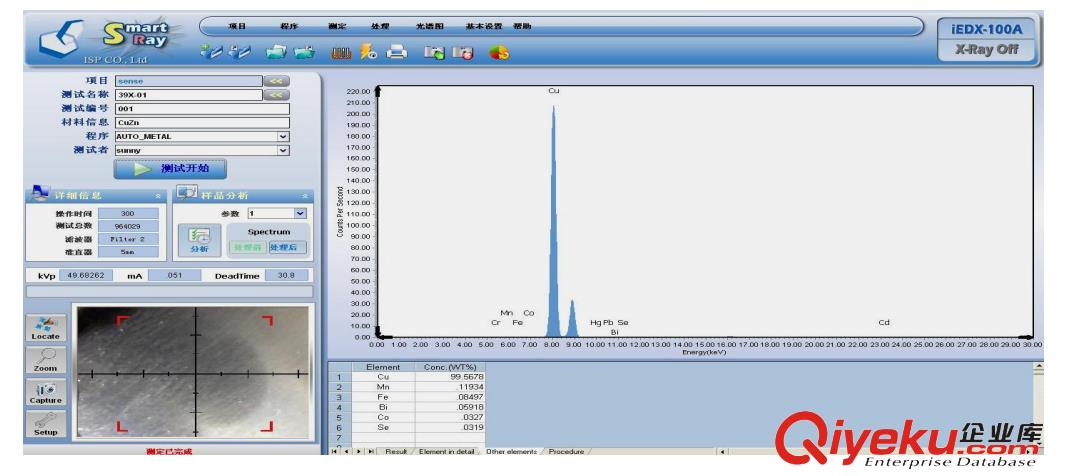Click the Locate tool icon
1068x476 pixels.
pos(46,328)
